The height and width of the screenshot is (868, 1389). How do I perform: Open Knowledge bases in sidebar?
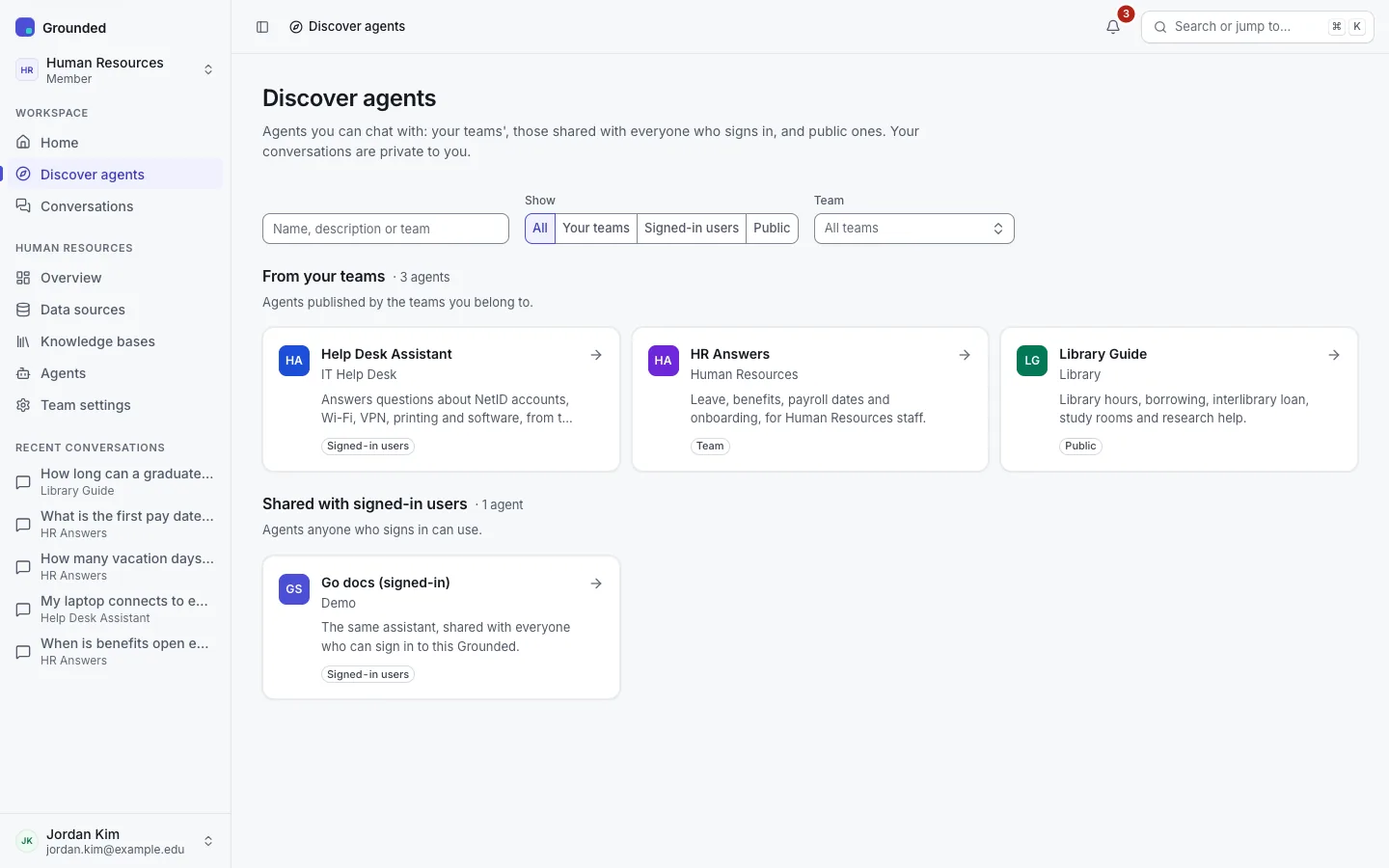(x=116, y=340)
